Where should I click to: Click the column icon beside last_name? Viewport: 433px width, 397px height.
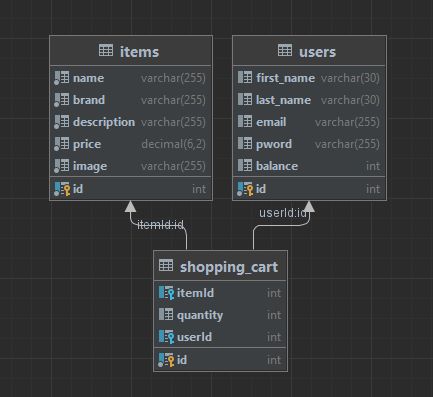click(245, 100)
